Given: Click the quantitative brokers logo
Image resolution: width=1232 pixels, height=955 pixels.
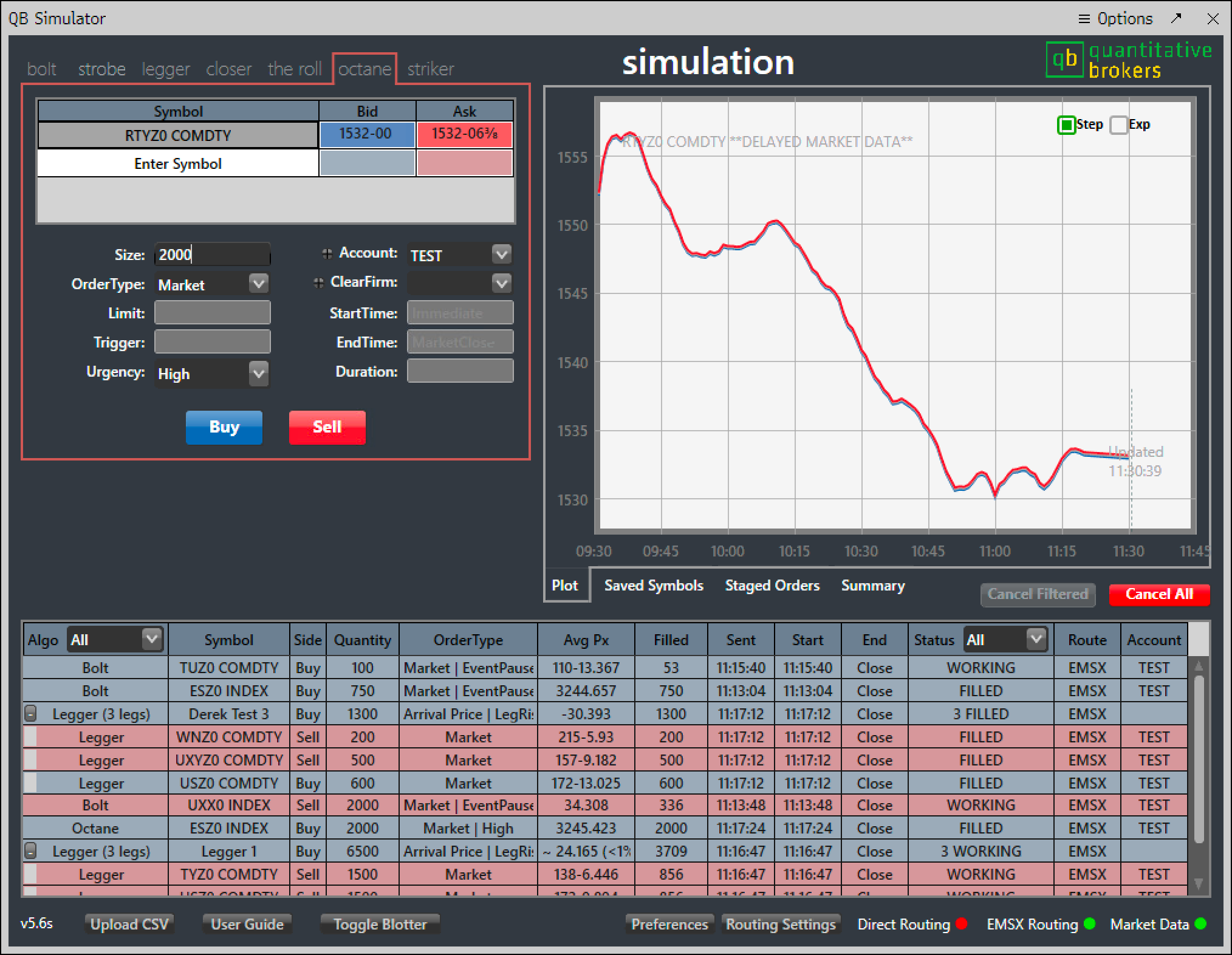Looking at the screenshot, I should [x=1129, y=60].
